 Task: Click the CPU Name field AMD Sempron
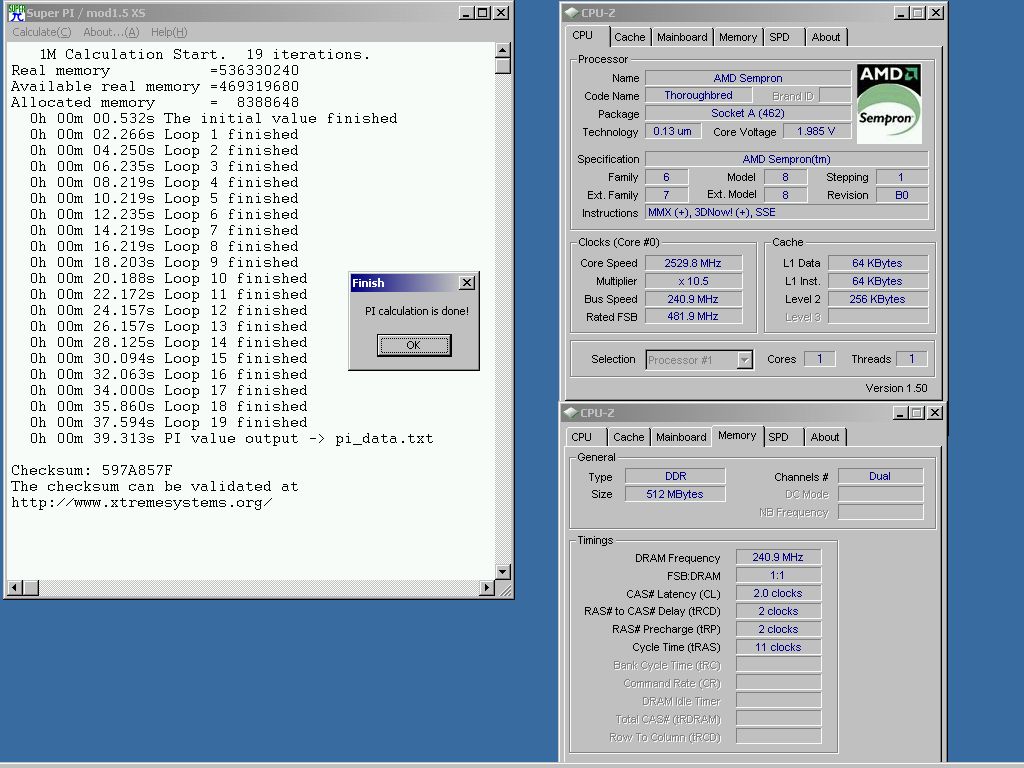(748, 78)
